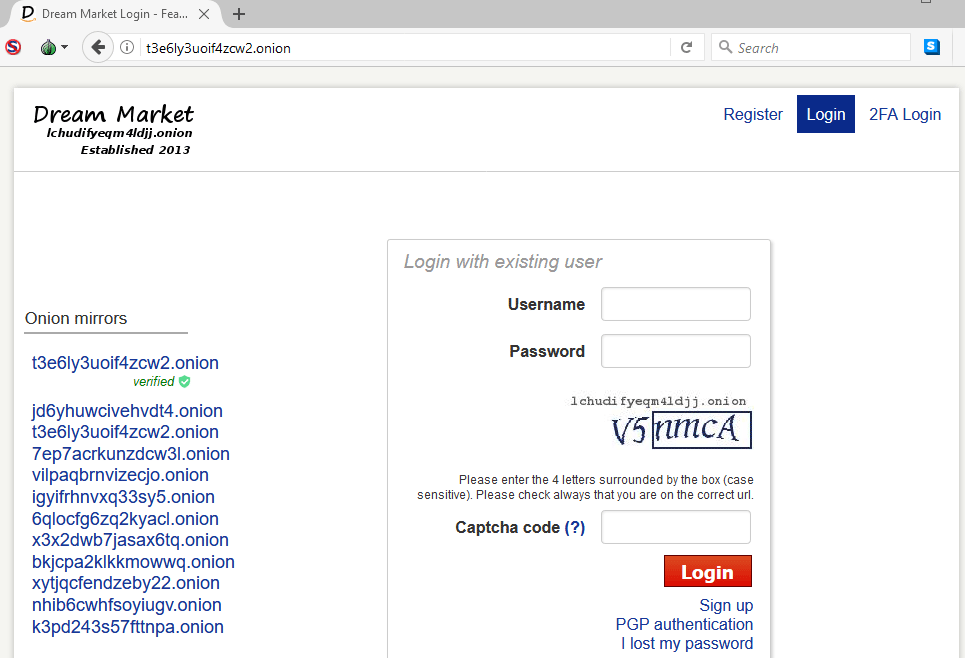Click the Username input field
The image size is (965, 658).
676,304
